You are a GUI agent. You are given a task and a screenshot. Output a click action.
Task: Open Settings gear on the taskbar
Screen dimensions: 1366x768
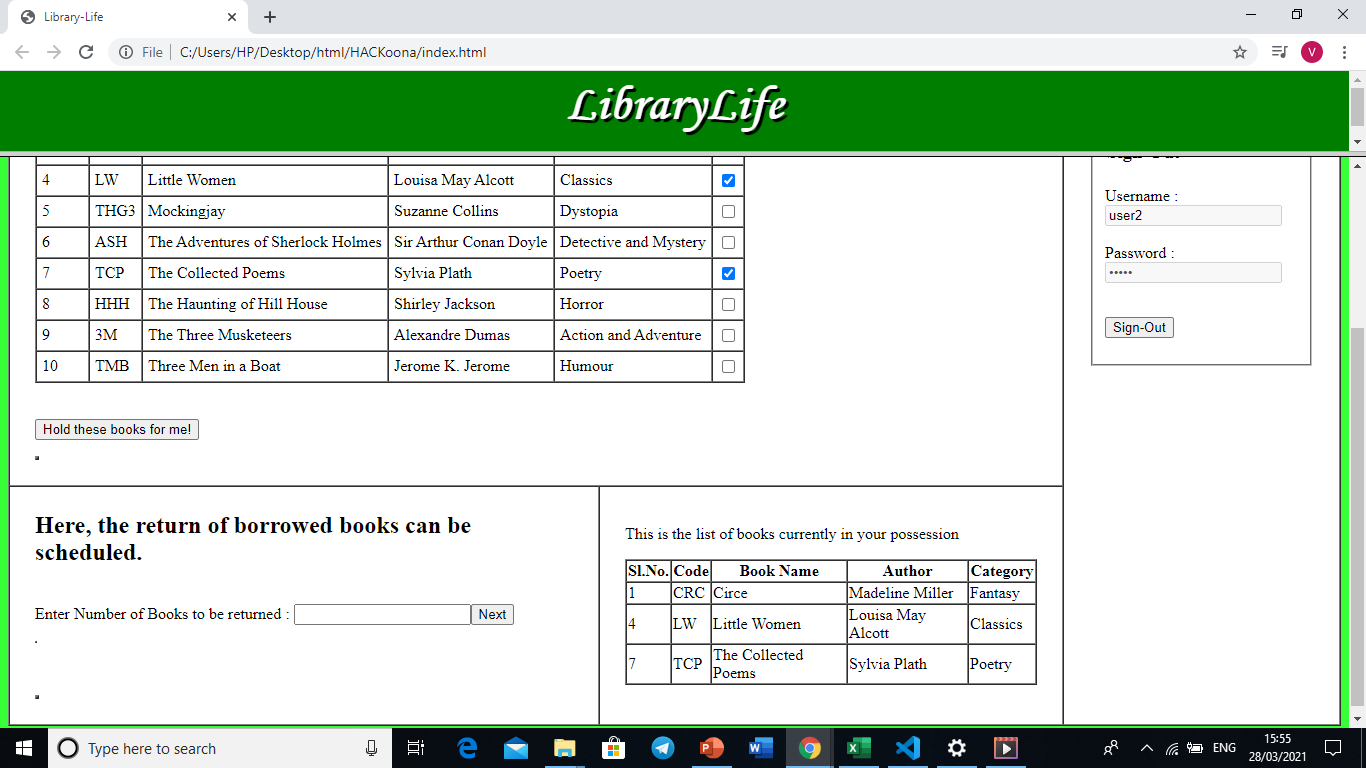(x=956, y=748)
